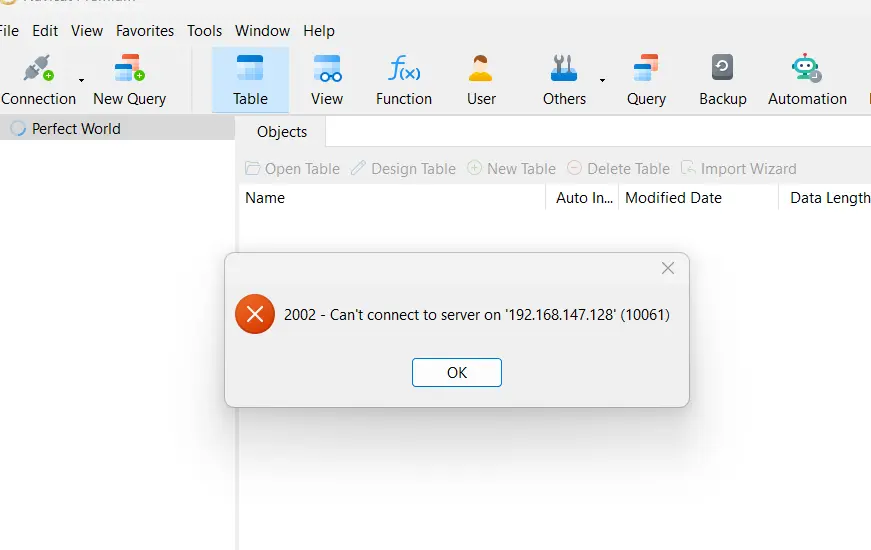This screenshot has height=550, width=871.
Task: Click the Function f(x) icon
Action: 404,68
